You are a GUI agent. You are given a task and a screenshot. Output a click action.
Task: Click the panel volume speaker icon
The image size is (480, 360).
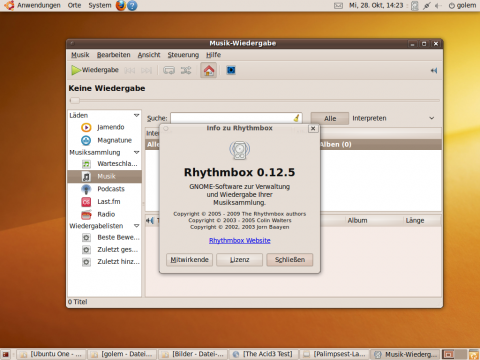point(438,6)
